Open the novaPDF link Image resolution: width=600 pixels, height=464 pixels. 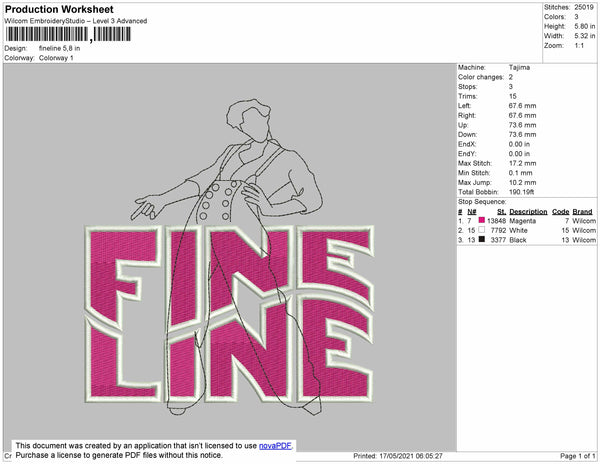(275, 446)
